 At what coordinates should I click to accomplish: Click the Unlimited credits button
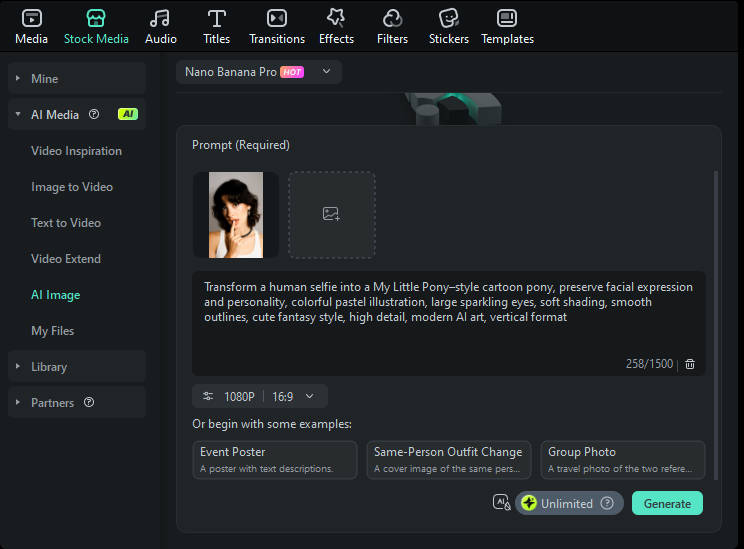[569, 503]
